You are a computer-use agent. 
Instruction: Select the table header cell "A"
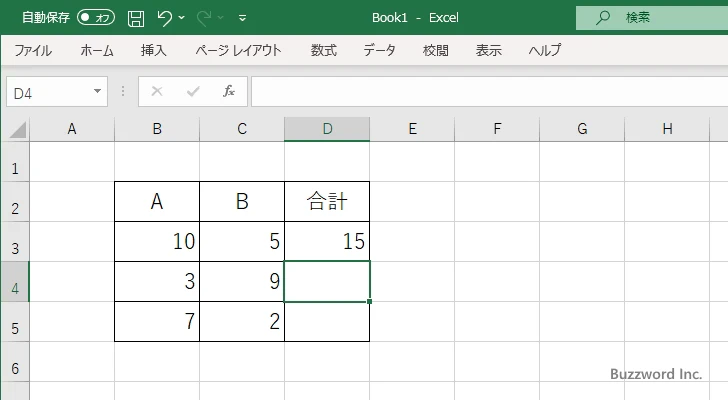click(157, 201)
